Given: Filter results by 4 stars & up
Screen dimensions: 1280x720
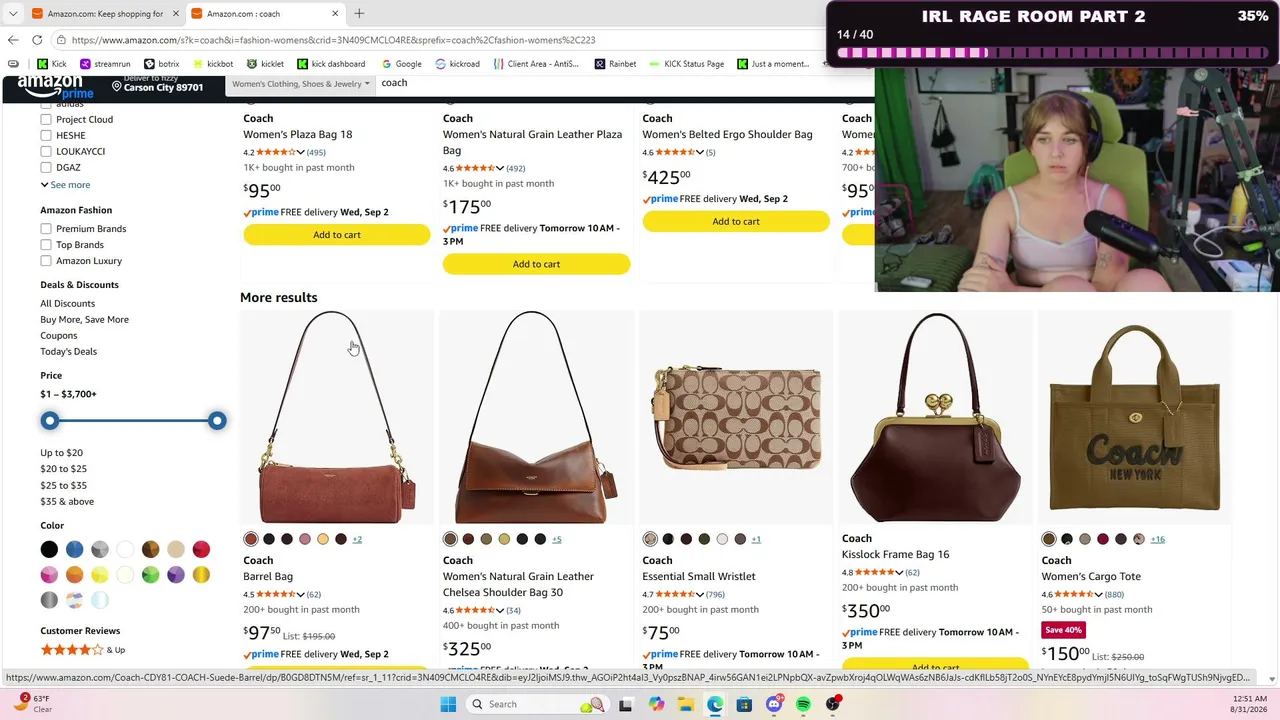Looking at the screenshot, I should tap(83, 650).
